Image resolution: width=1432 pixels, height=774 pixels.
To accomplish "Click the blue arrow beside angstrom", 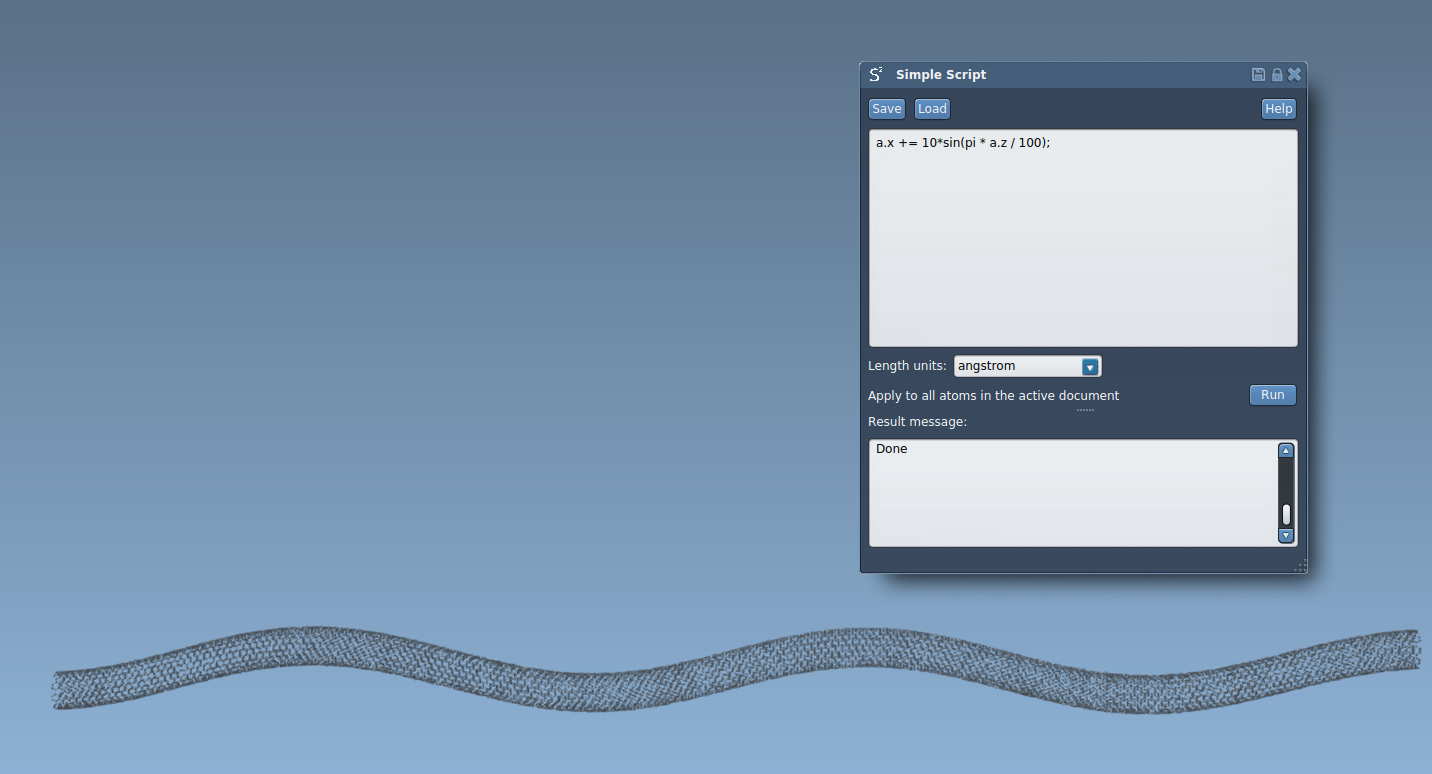I will [1090, 367].
